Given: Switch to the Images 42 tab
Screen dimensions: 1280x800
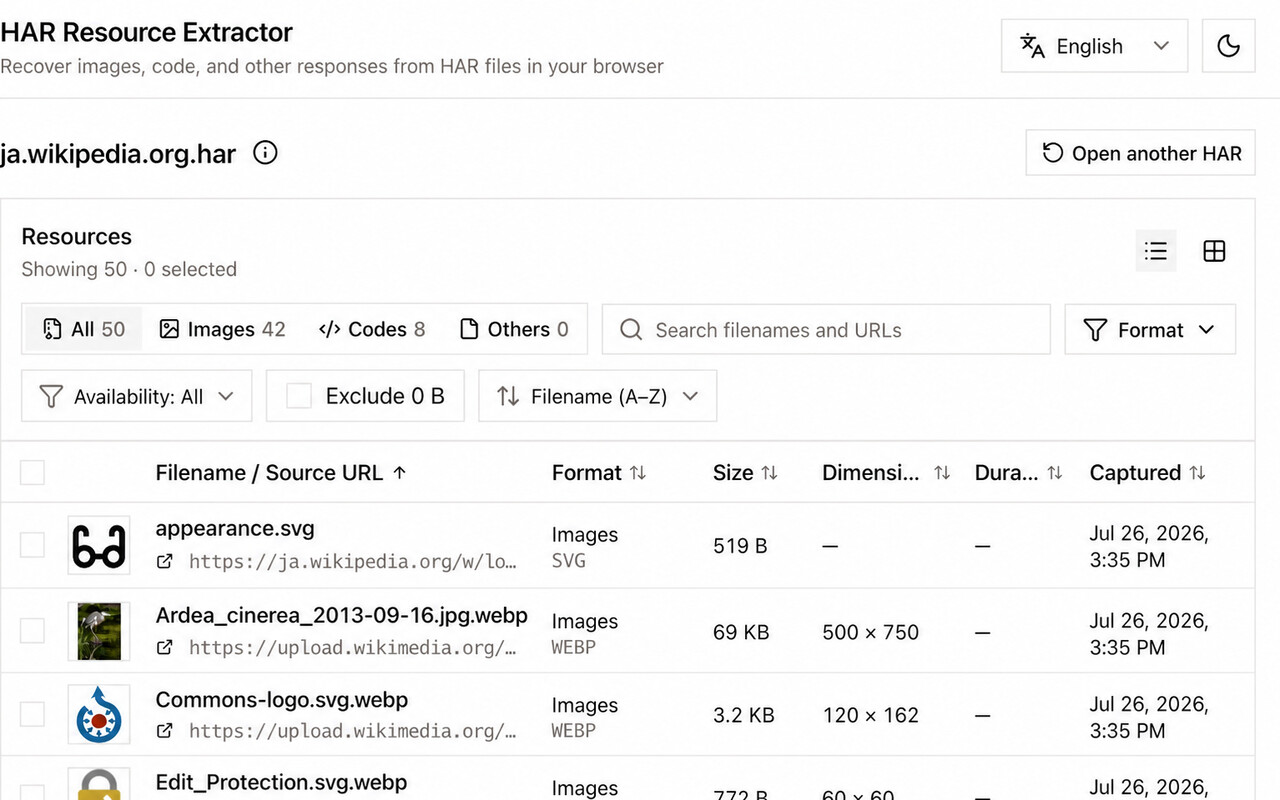Looking at the screenshot, I should 223,329.
